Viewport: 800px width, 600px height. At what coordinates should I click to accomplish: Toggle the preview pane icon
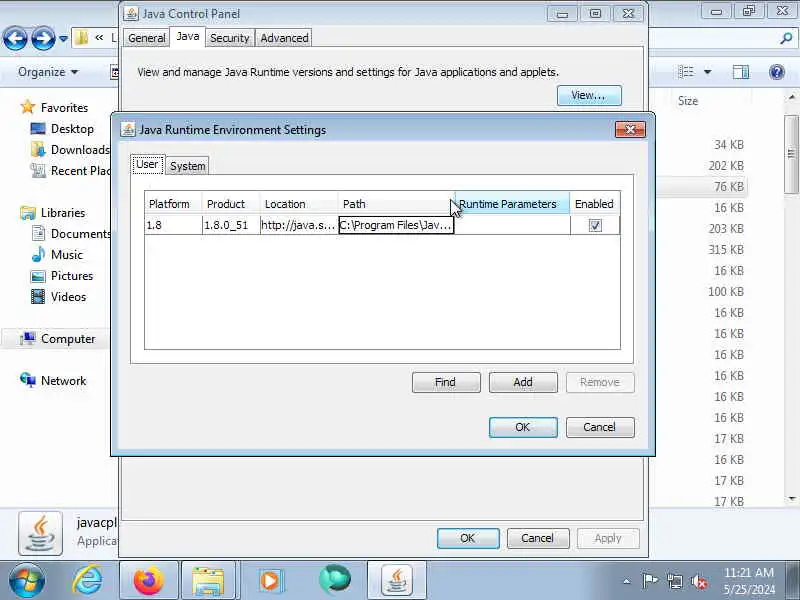coord(741,72)
